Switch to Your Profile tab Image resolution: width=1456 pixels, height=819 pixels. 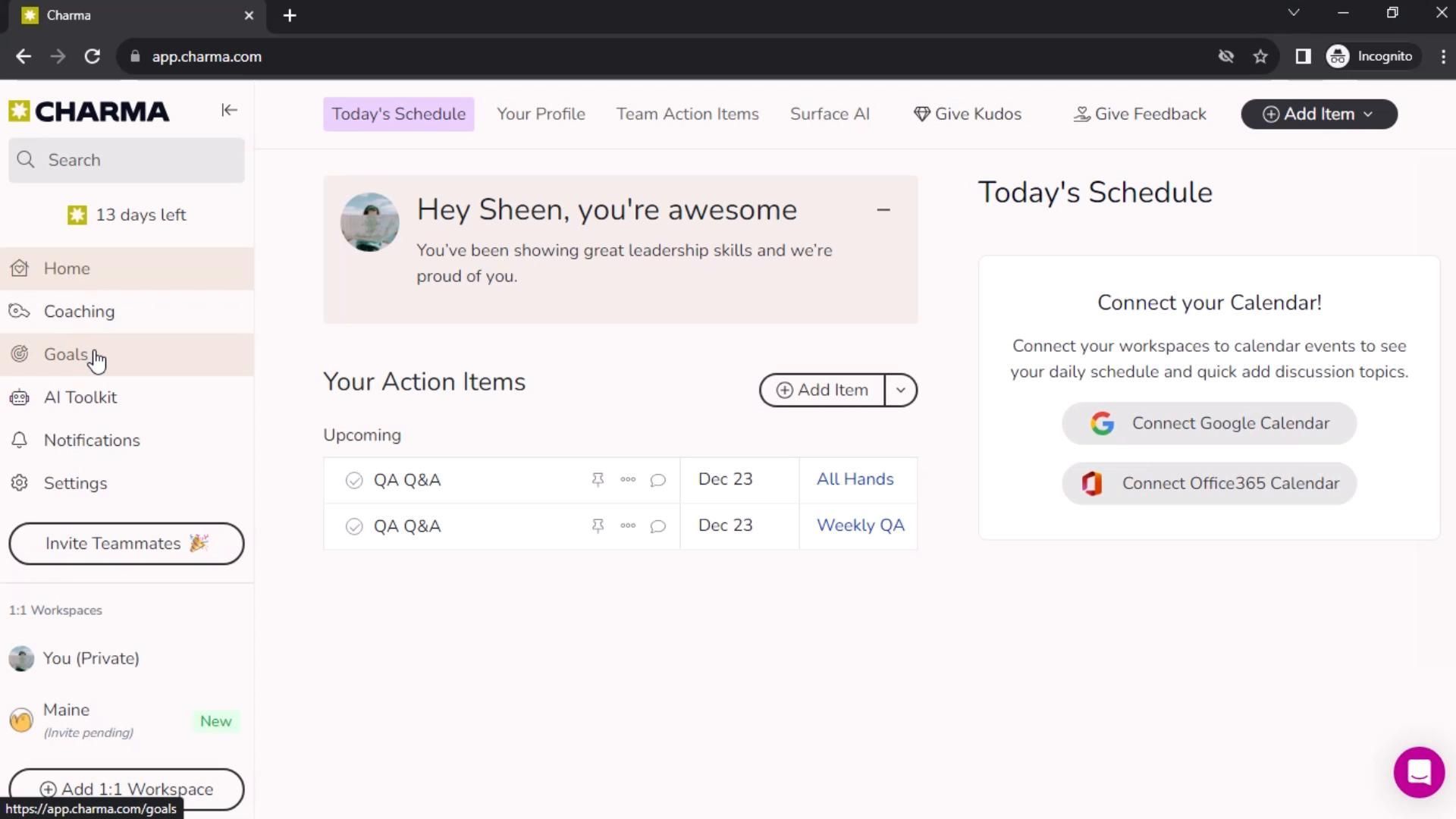(x=541, y=115)
